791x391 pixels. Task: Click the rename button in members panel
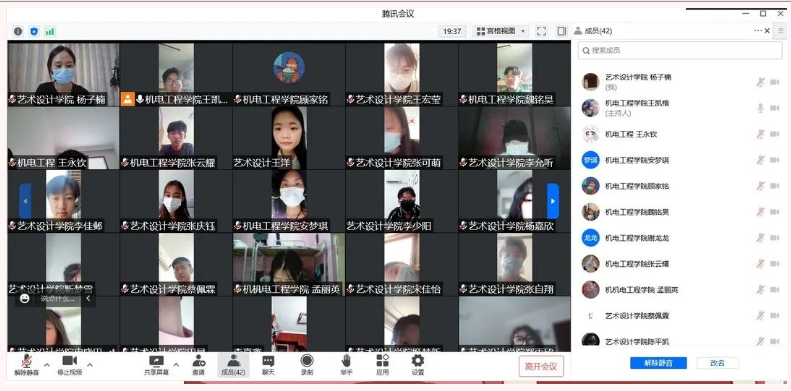pyautogui.click(x=717, y=363)
